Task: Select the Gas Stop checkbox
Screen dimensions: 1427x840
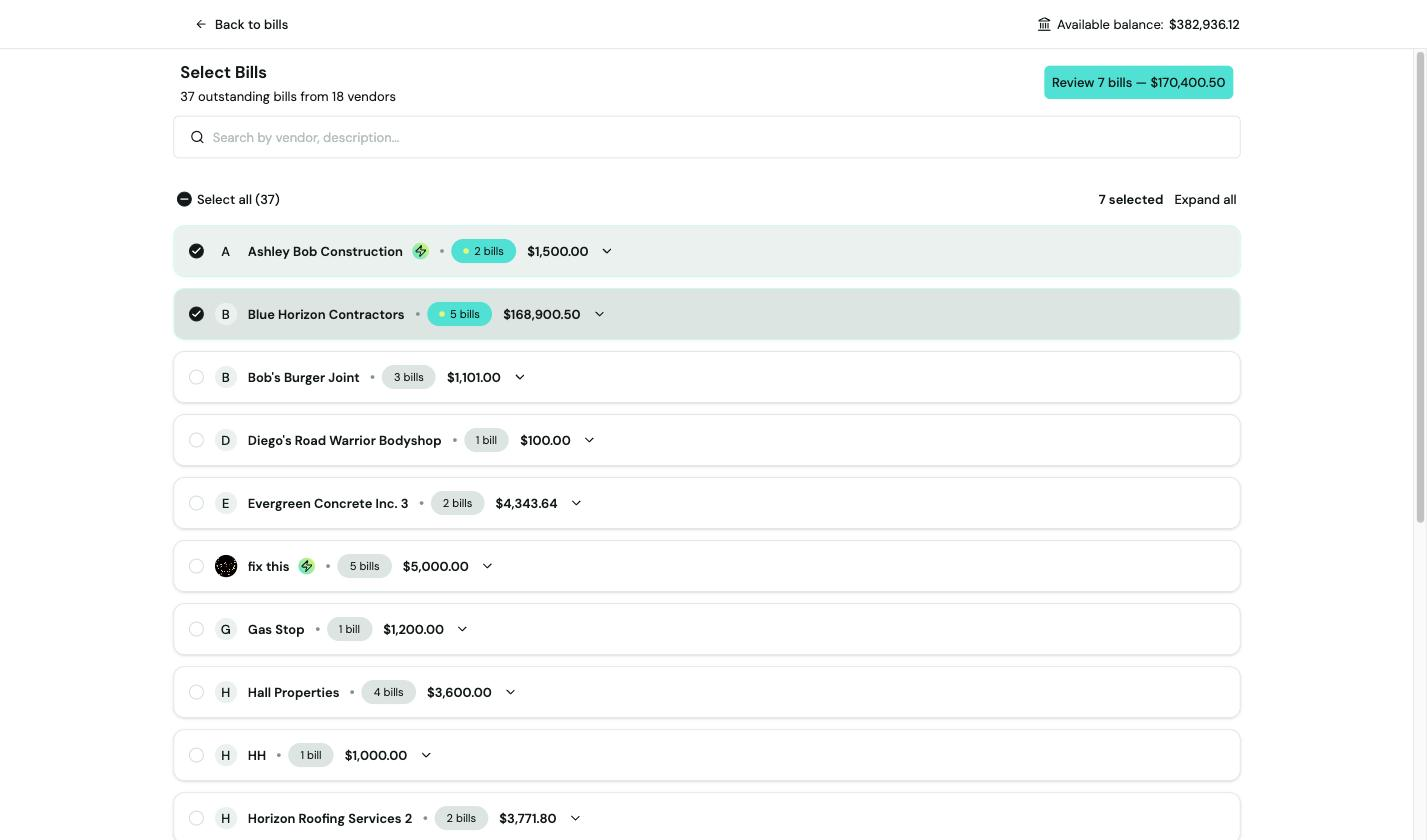Action: coord(196,629)
